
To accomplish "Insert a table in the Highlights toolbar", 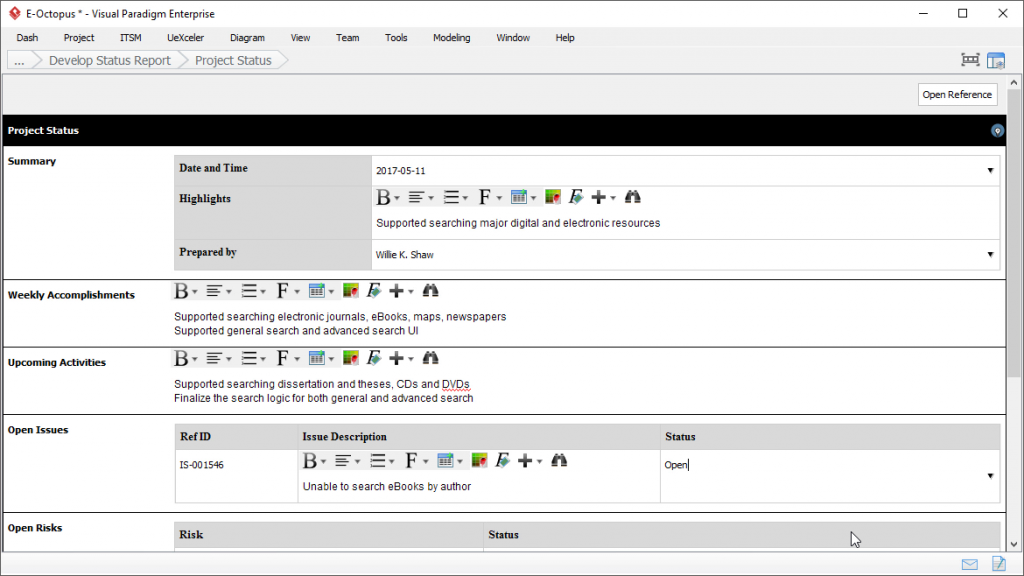I will point(520,197).
